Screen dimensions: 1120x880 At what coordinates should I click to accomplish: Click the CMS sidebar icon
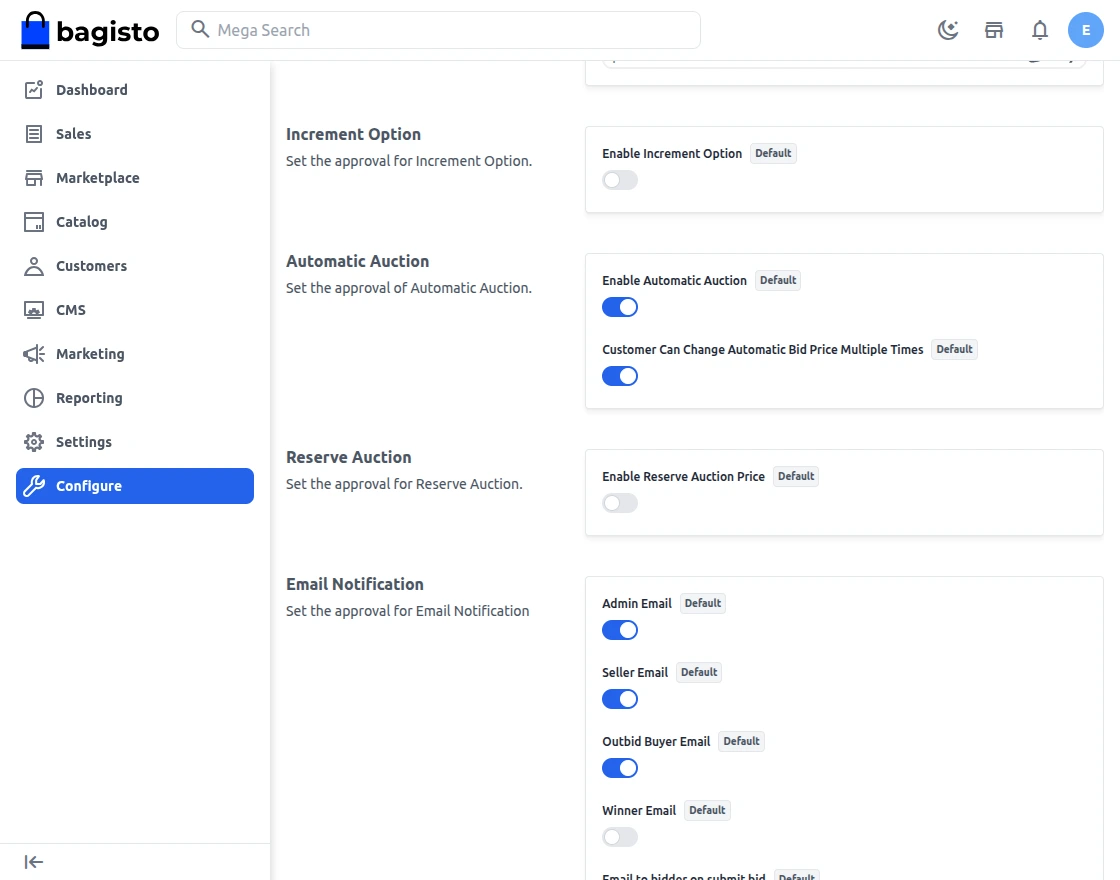pyautogui.click(x=34, y=310)
